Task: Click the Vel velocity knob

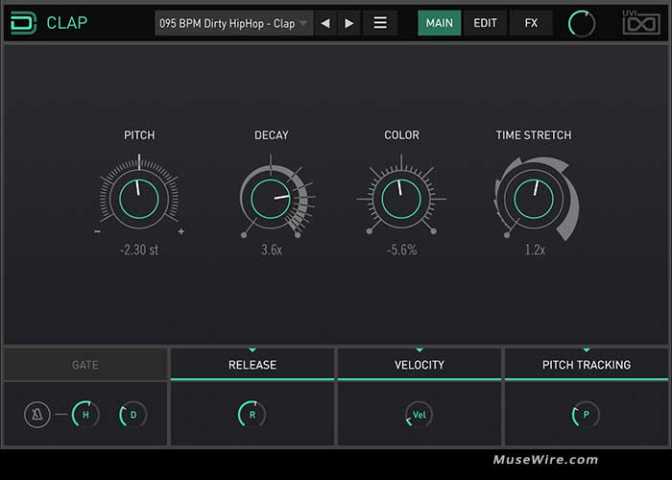Action: tap(419, 414)
